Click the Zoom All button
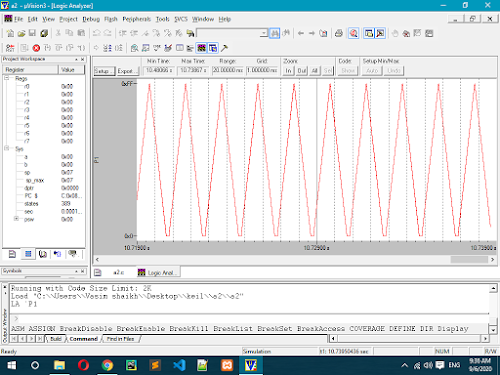500x375 pixels. click(x=314, y=71)
